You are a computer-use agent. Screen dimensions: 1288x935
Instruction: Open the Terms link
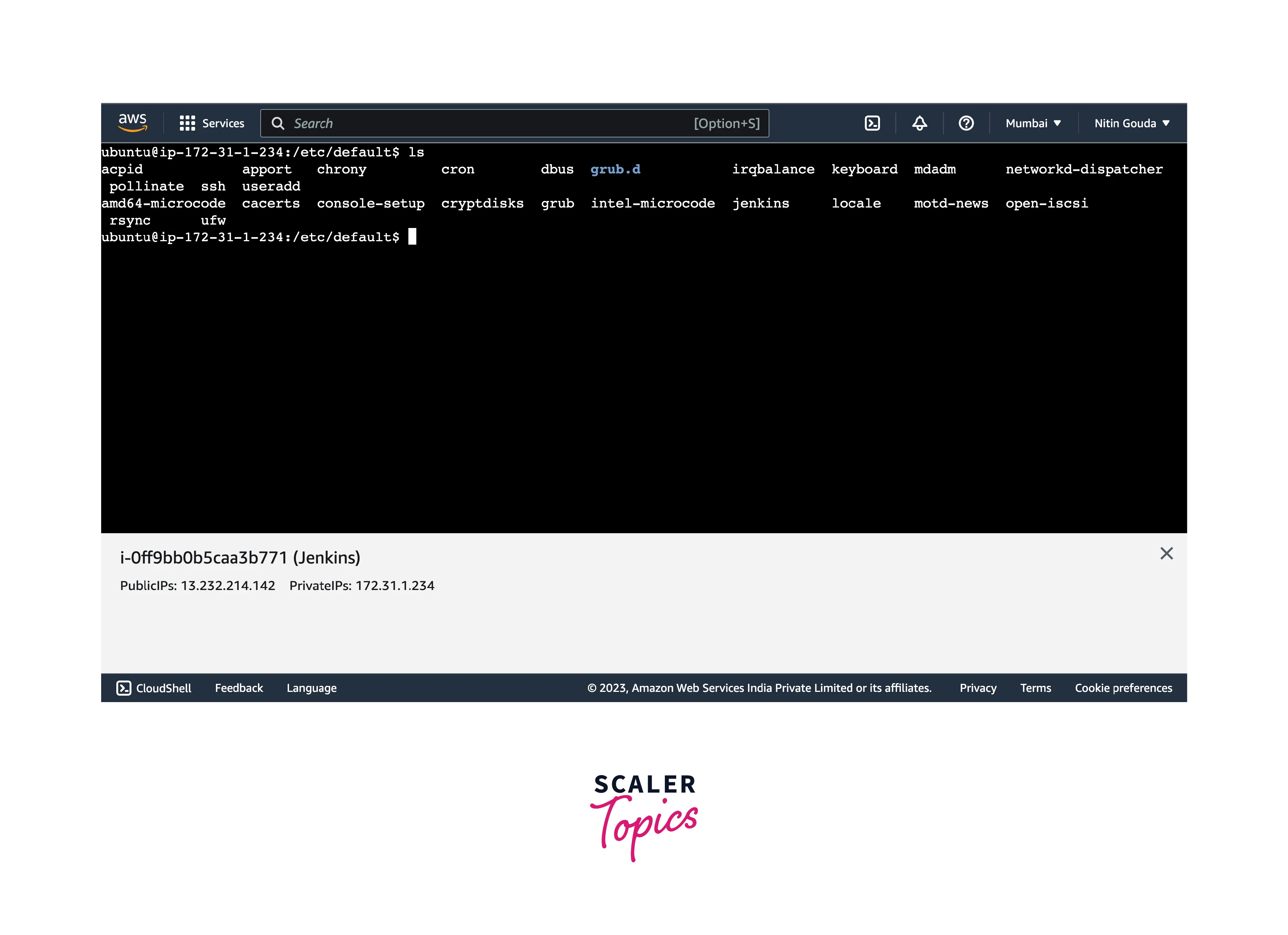[1035, 688]
